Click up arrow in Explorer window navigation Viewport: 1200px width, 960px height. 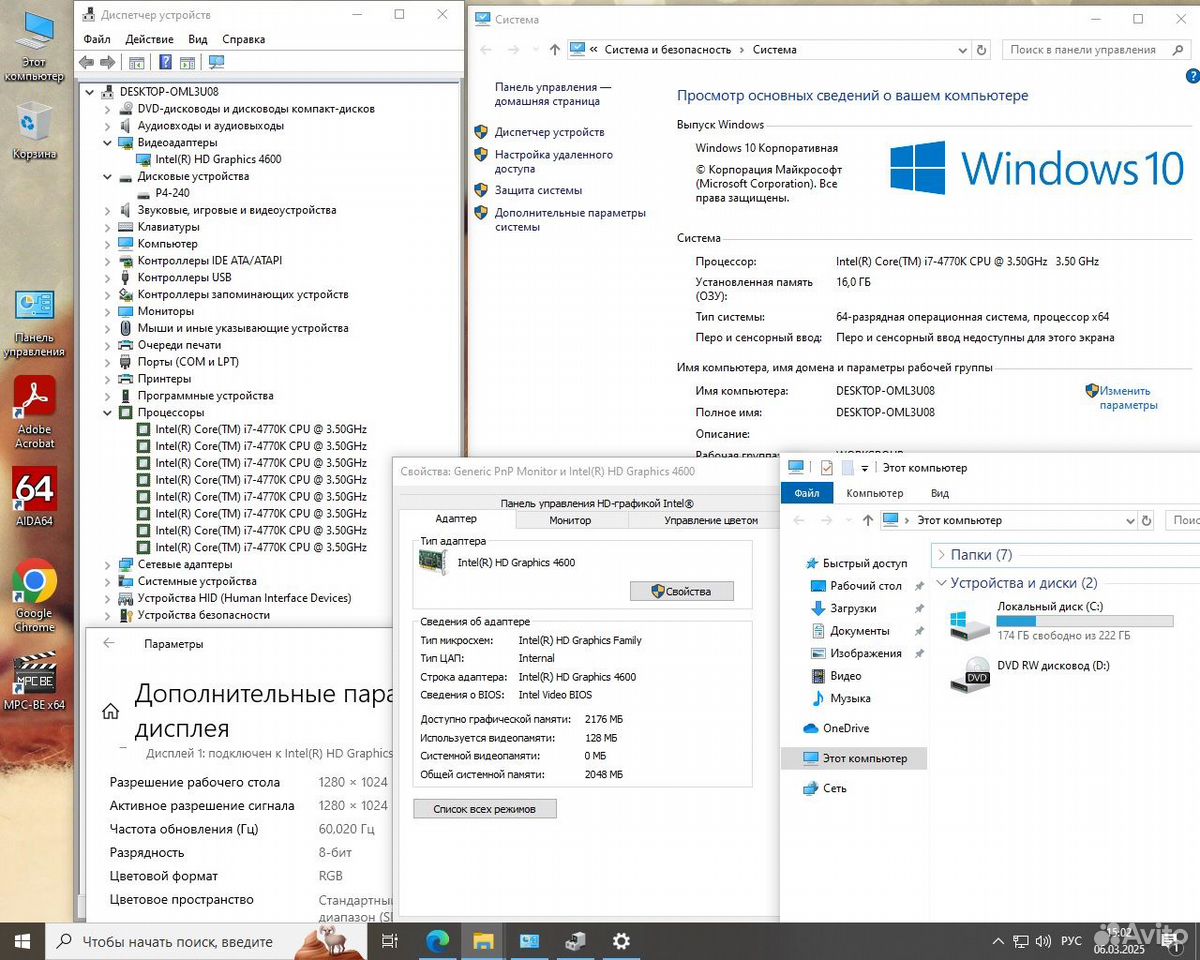[866, 520]
